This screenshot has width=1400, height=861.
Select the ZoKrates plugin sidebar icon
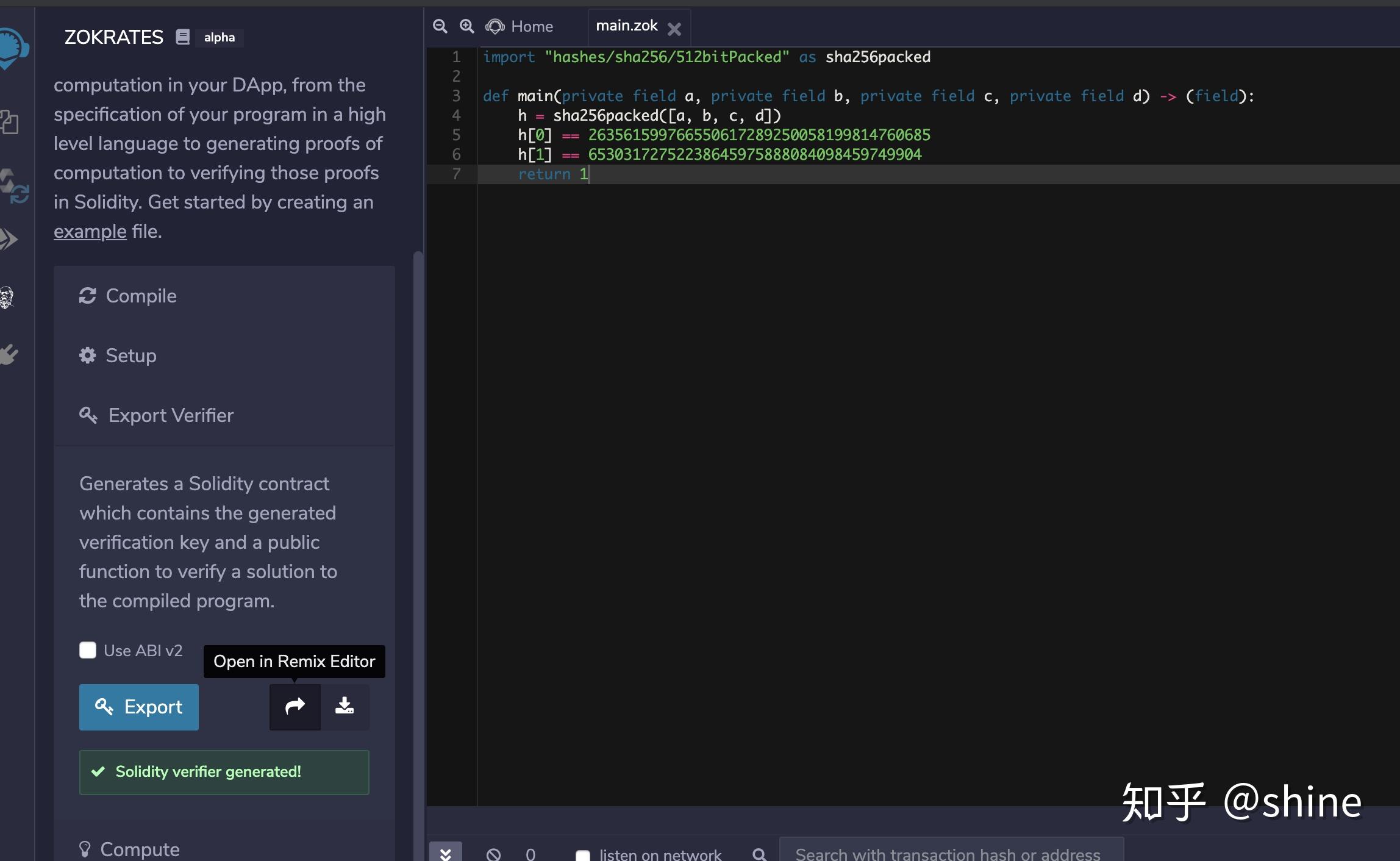click(7, 298)
